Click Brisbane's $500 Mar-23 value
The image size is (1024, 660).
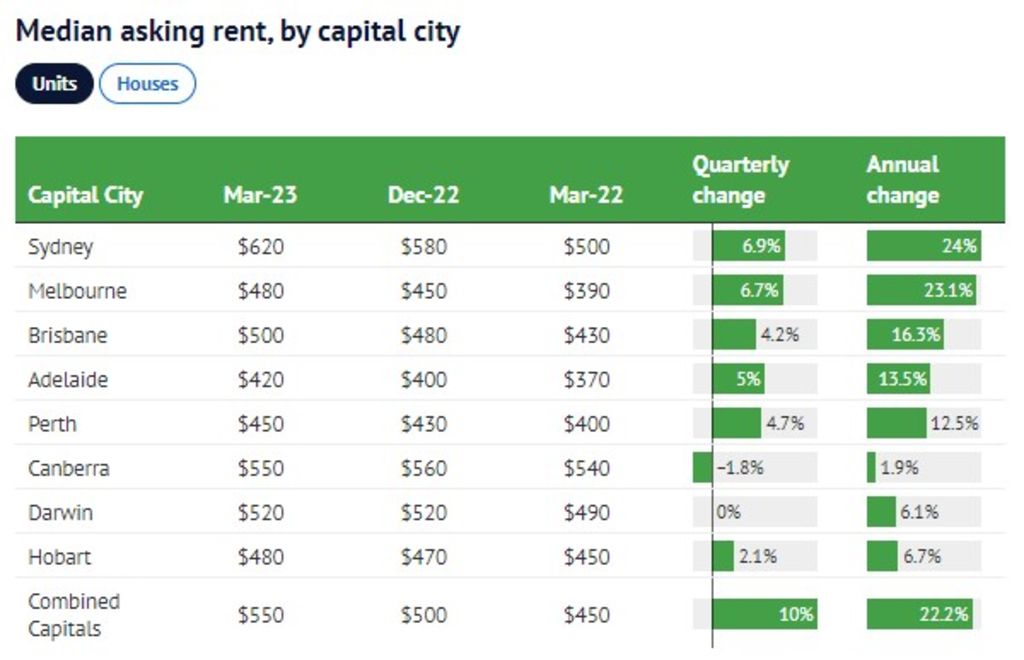(x=258, y=335)
